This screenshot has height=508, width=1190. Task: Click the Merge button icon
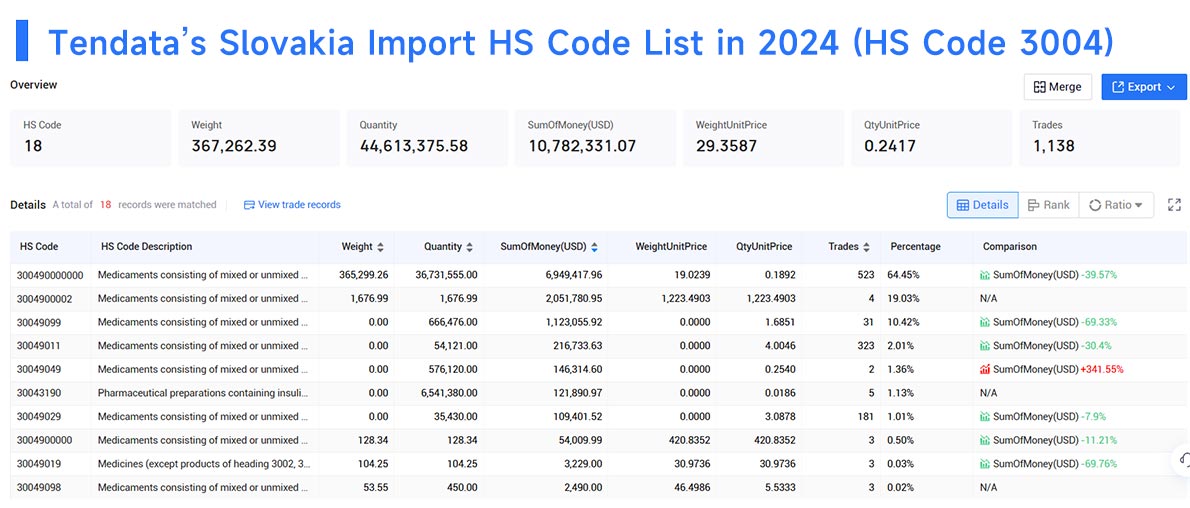coord(1040,87)
